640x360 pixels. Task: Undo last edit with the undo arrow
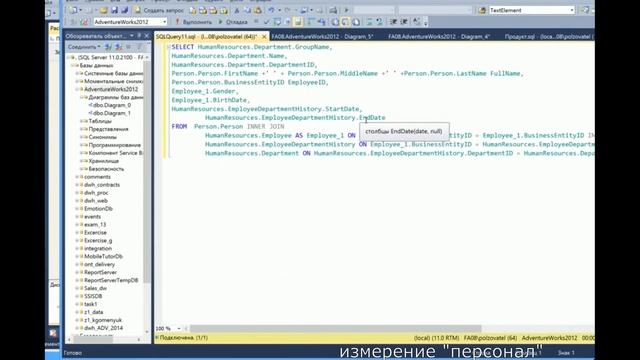coord(271,10)
